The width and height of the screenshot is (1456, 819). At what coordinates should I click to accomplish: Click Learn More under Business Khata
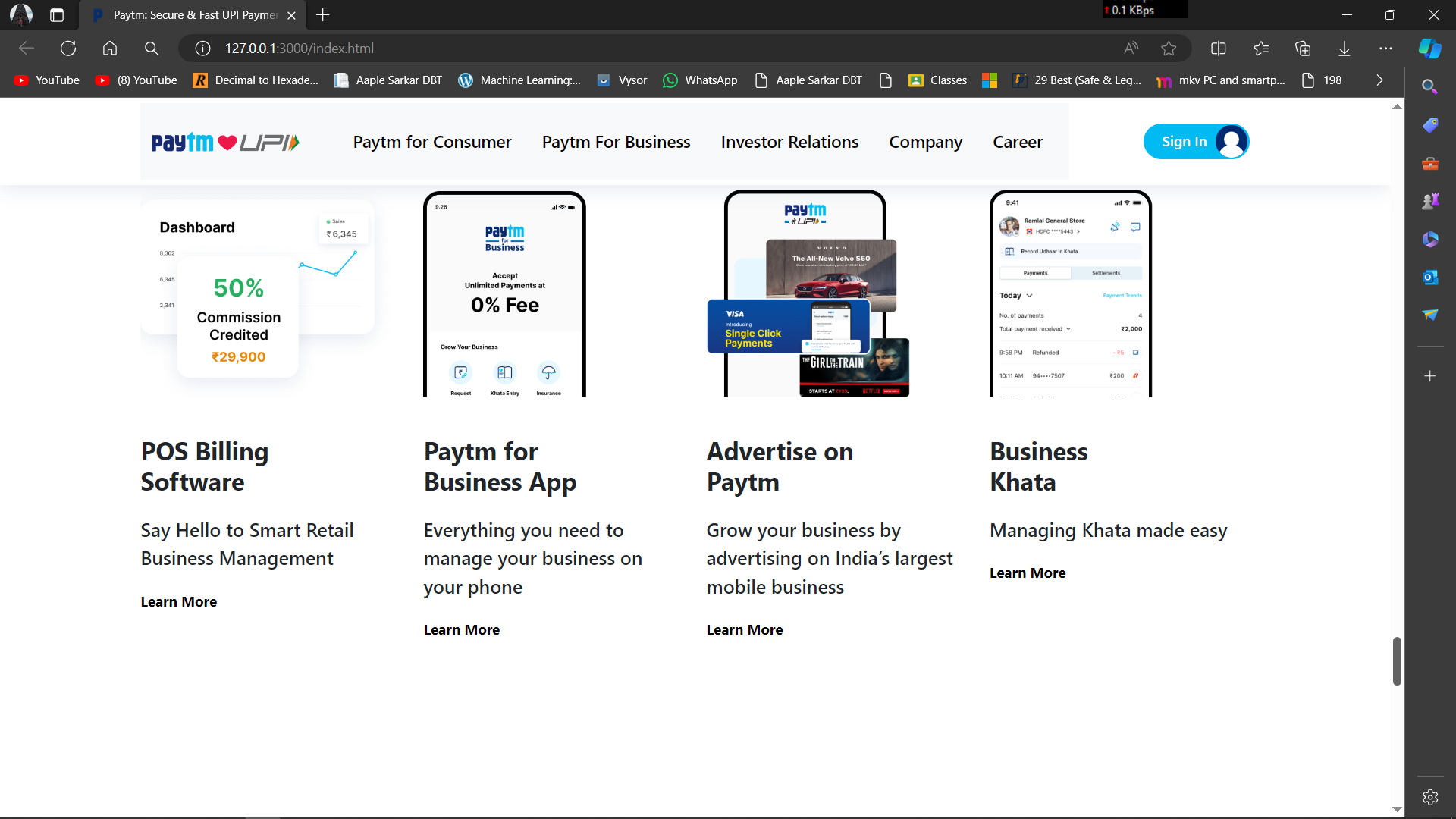[x=1028, y=573]
